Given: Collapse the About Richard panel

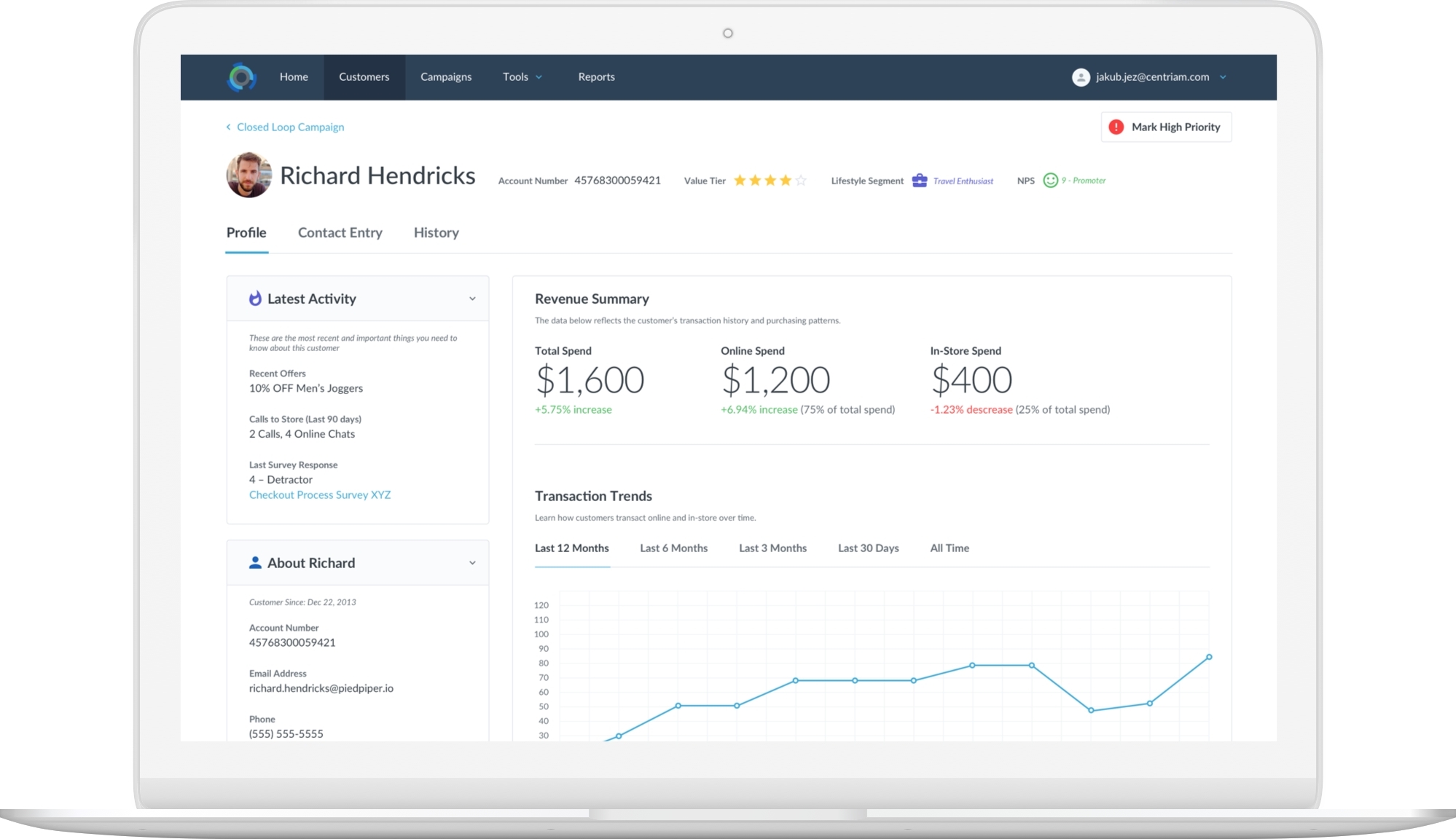Looking at the screenshot, I should [x=472, y=563].
